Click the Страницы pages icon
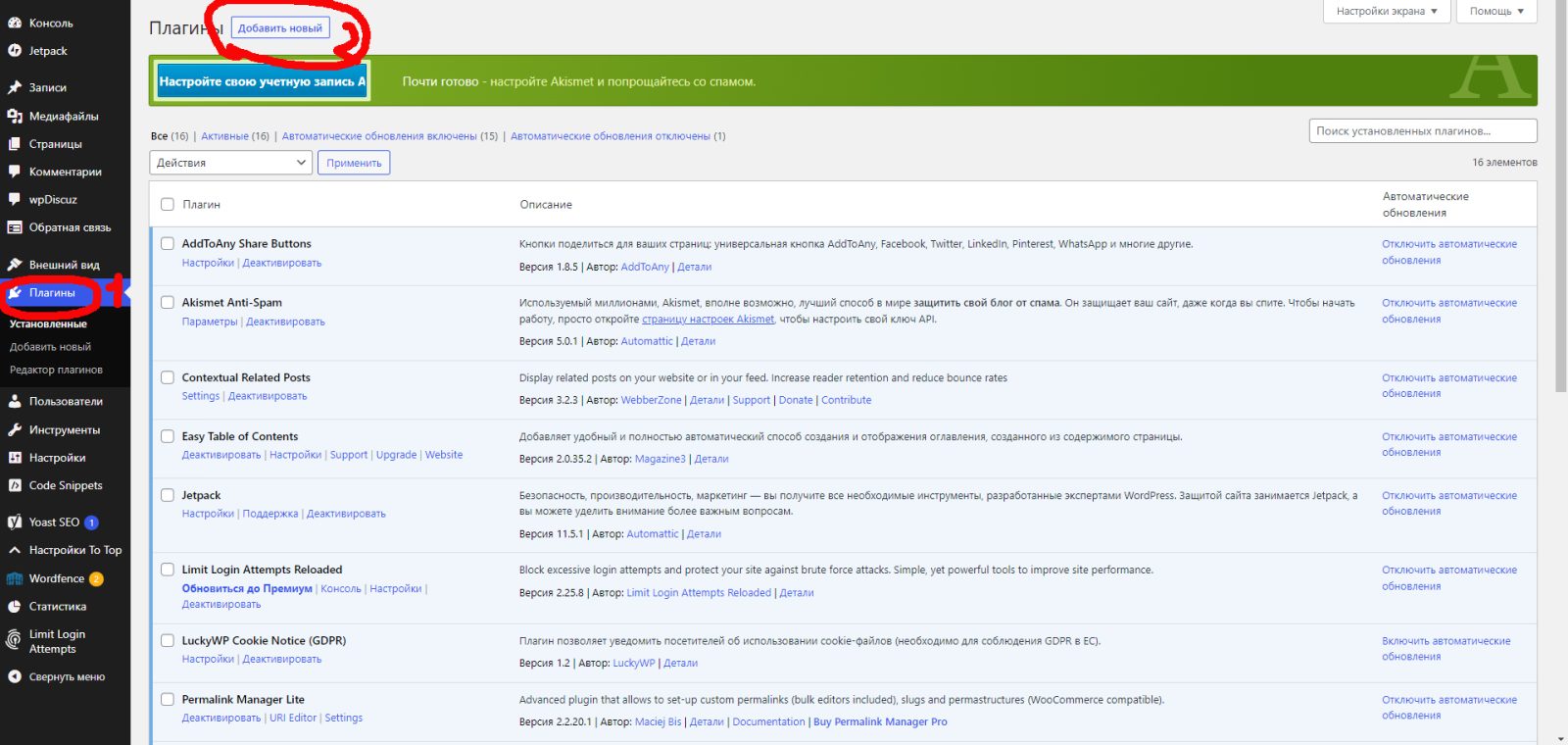 pos(15,144)
